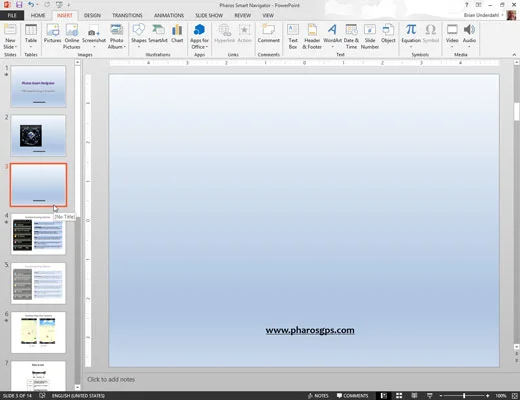
Task: Open Header & Footer dialog
Action: click(312, 37)
